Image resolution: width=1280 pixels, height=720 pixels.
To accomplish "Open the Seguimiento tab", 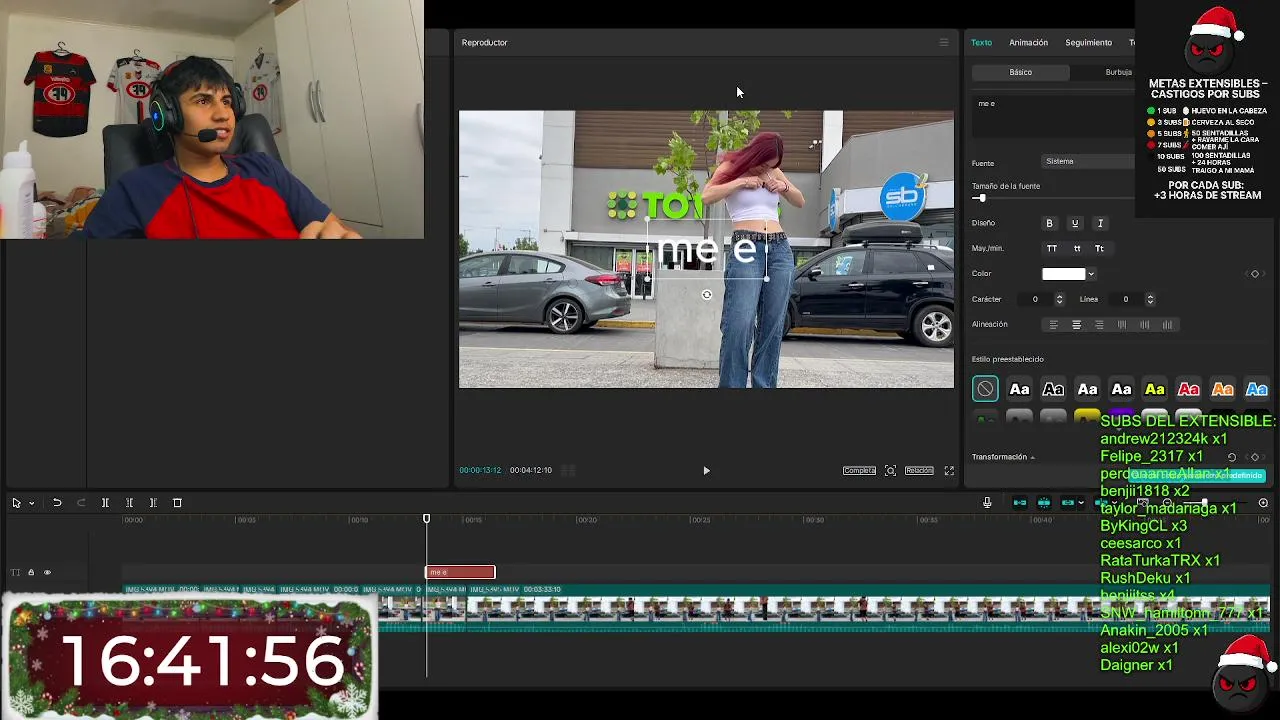I will click(1088, 42).
